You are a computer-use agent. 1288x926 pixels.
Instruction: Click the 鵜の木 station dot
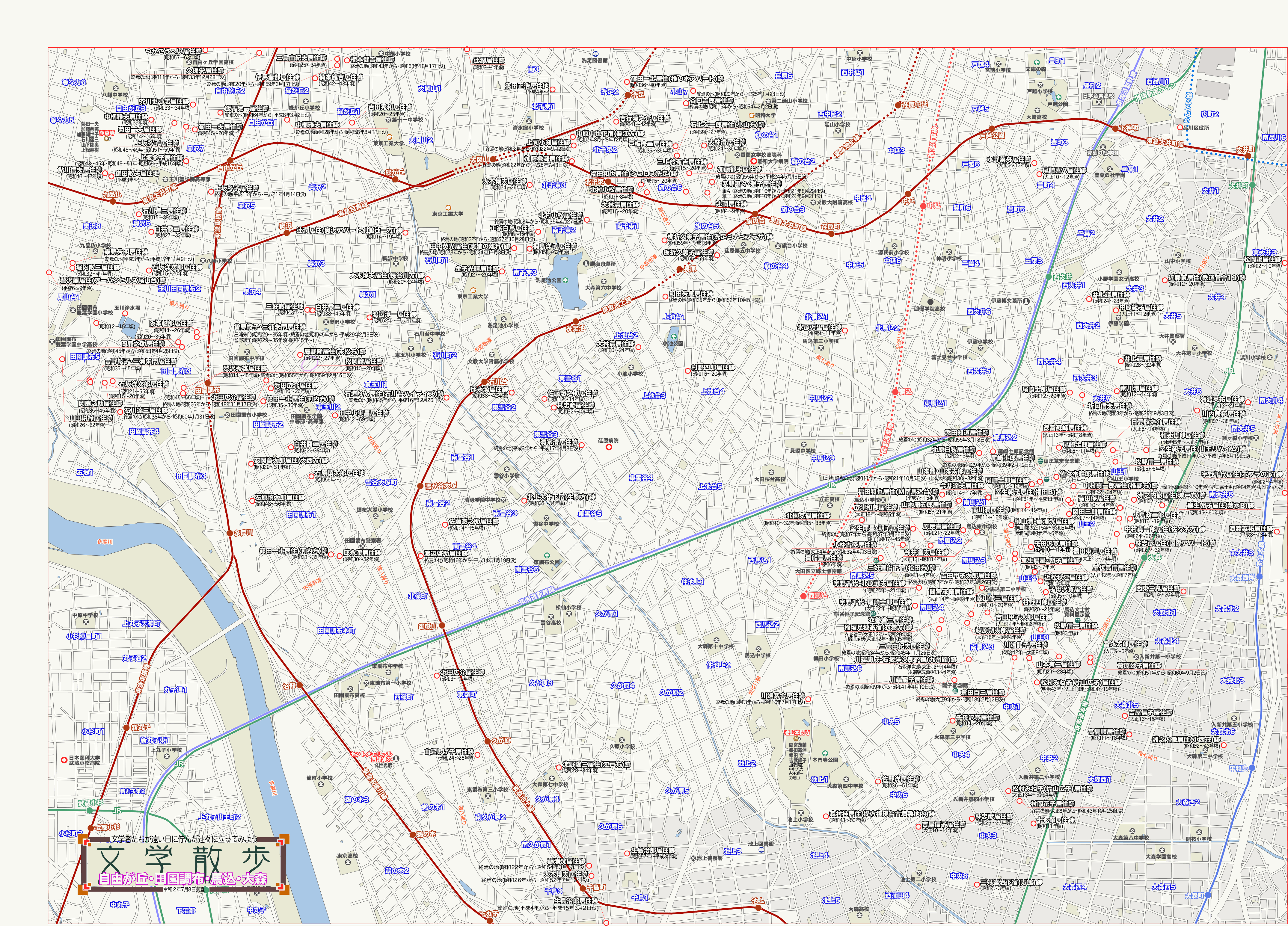click(413, 835)
